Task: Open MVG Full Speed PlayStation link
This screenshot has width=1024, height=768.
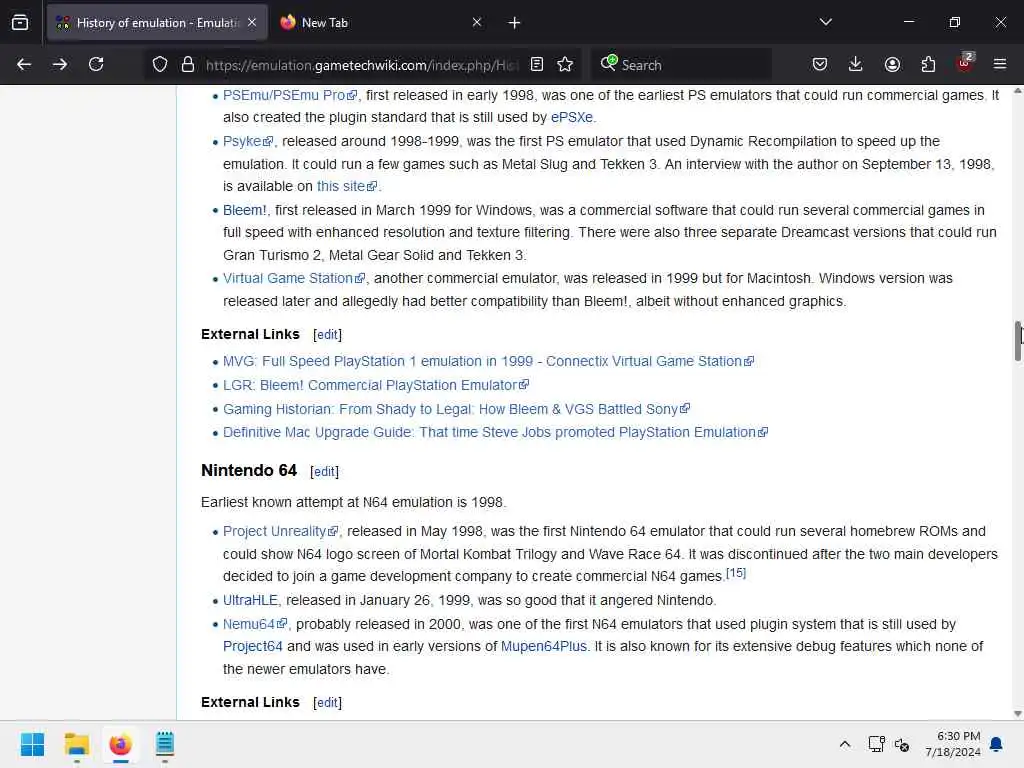Action: click(488, 361)
